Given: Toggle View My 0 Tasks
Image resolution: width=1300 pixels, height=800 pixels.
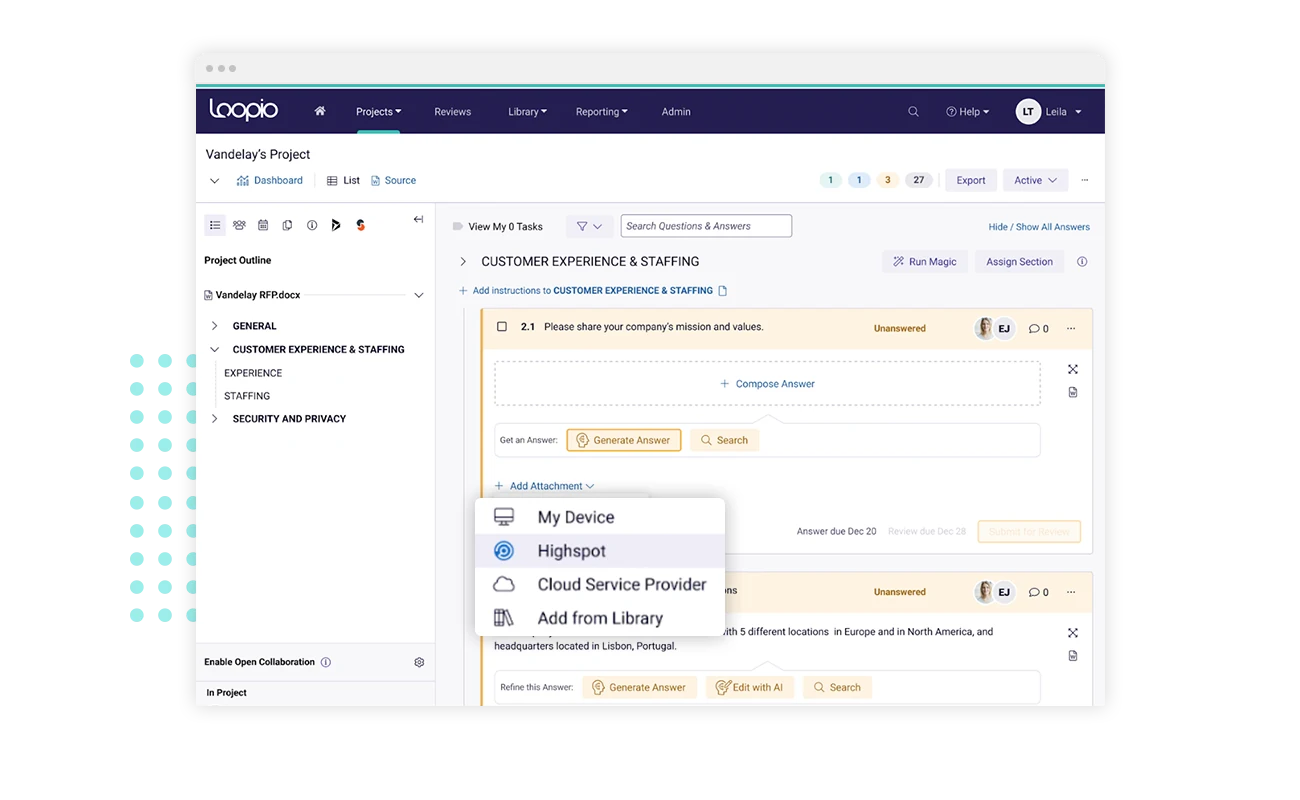Looking at the screenshot, I should coord(498,227).
